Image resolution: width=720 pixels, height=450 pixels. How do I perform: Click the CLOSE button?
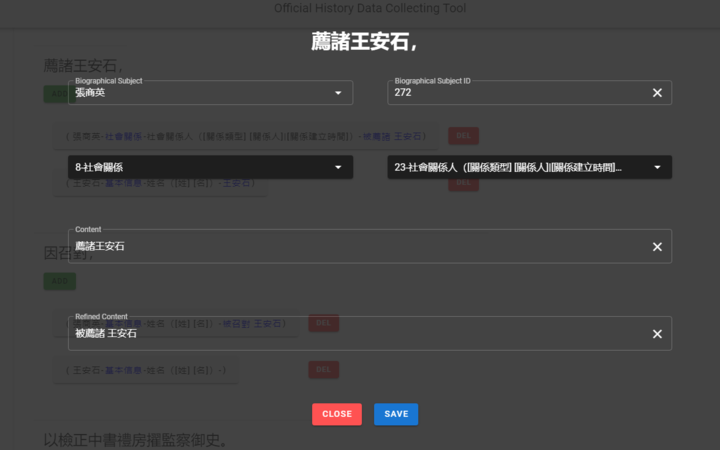pyautogui.click(x=337, y=414)
